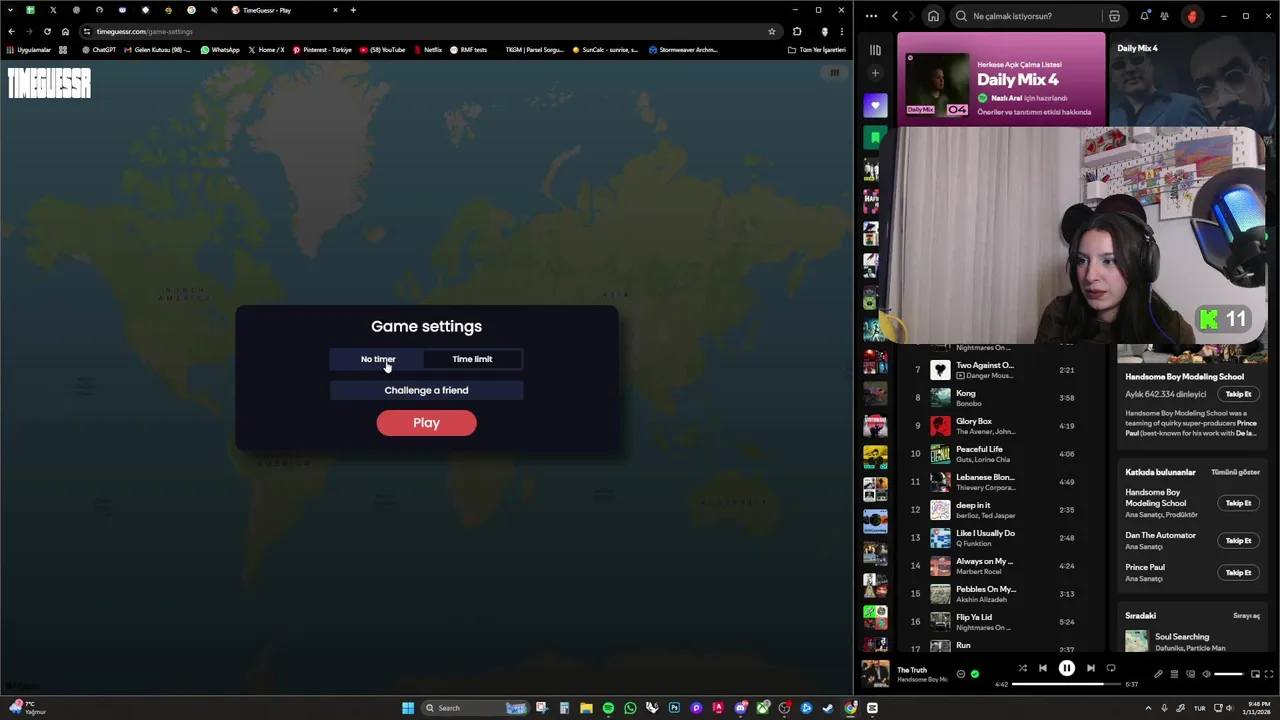Viewport: 1280px width, 720px height.
Task: Pause the current song
Action: pos(1066,668)
